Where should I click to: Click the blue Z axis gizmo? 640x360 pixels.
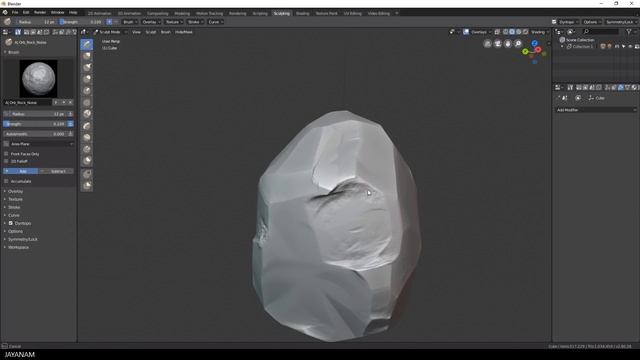coord(534,43)
